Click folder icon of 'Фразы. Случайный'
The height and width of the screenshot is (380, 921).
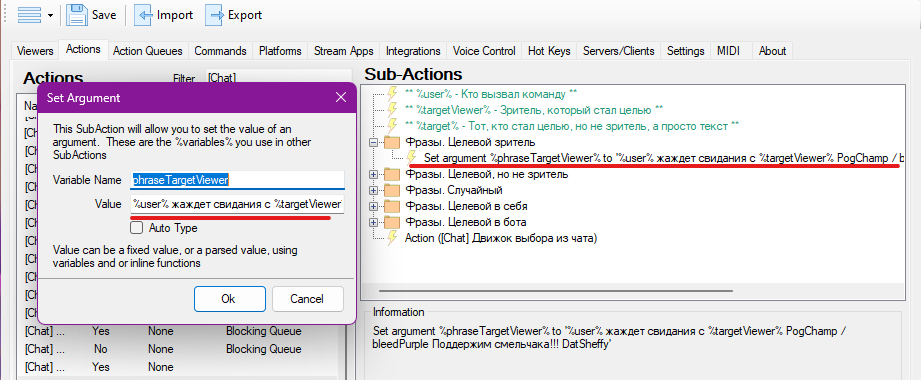[392, 190]
